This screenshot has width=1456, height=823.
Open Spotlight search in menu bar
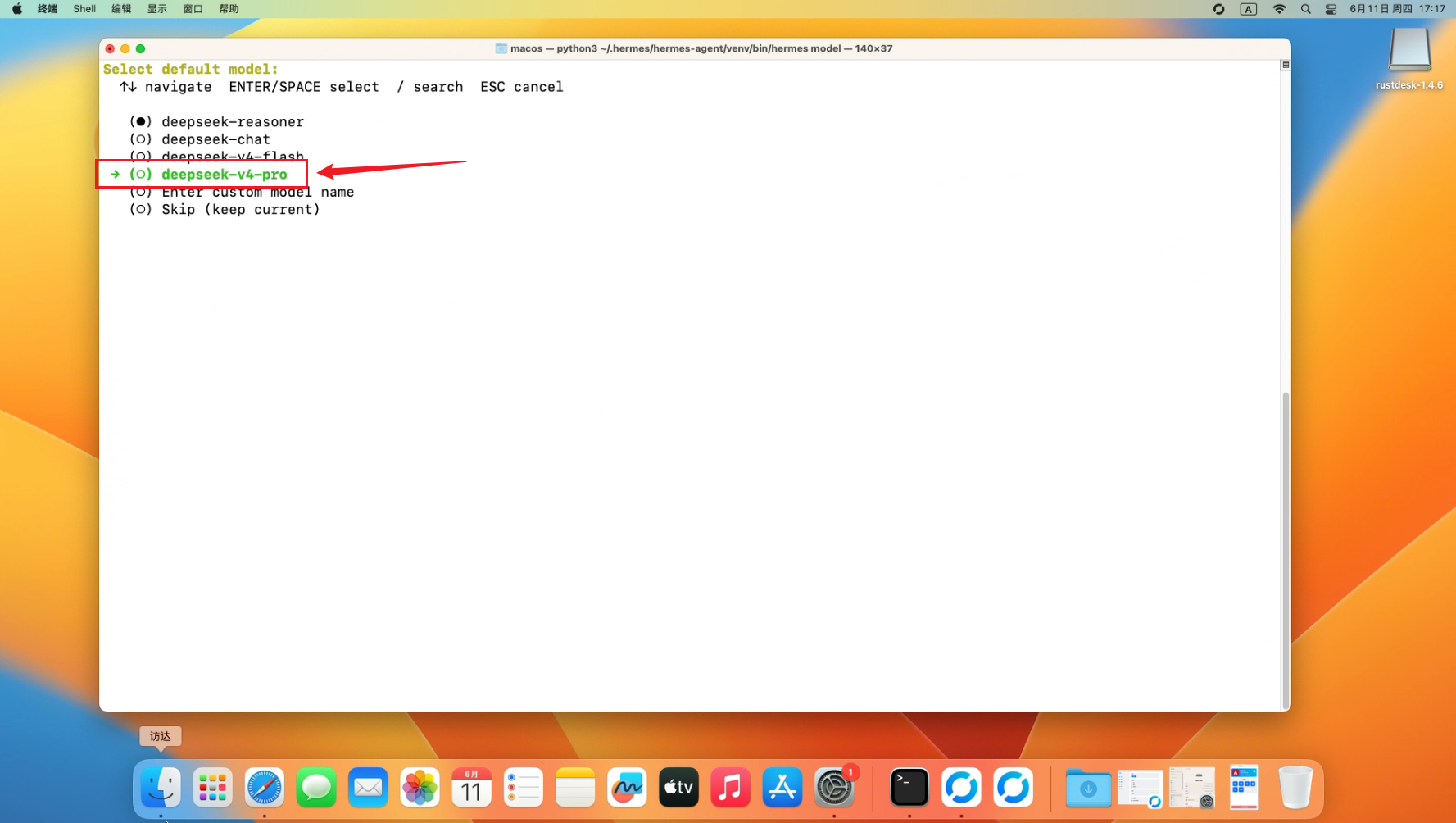click(1305, 9)
